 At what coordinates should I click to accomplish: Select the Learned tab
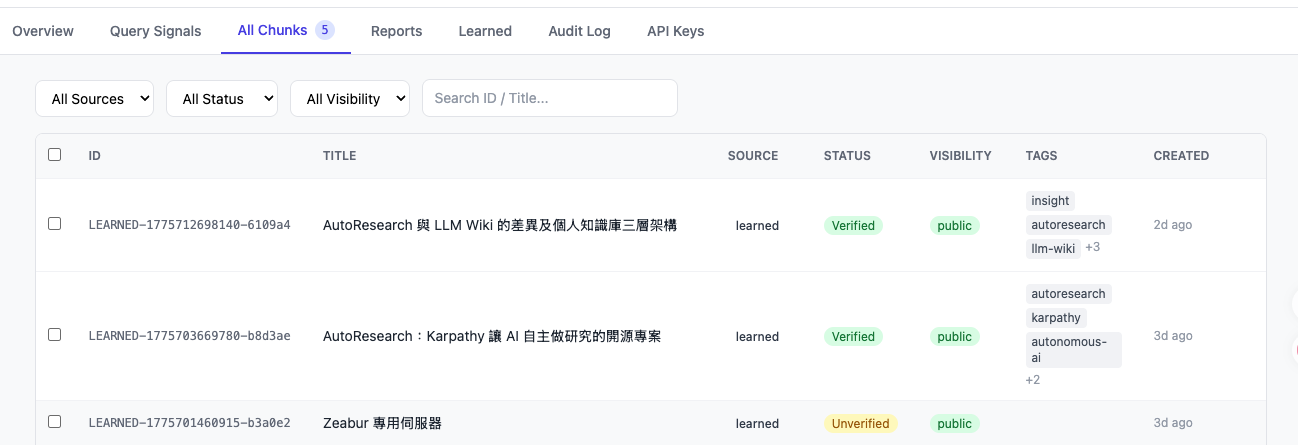tap(485, 31)
